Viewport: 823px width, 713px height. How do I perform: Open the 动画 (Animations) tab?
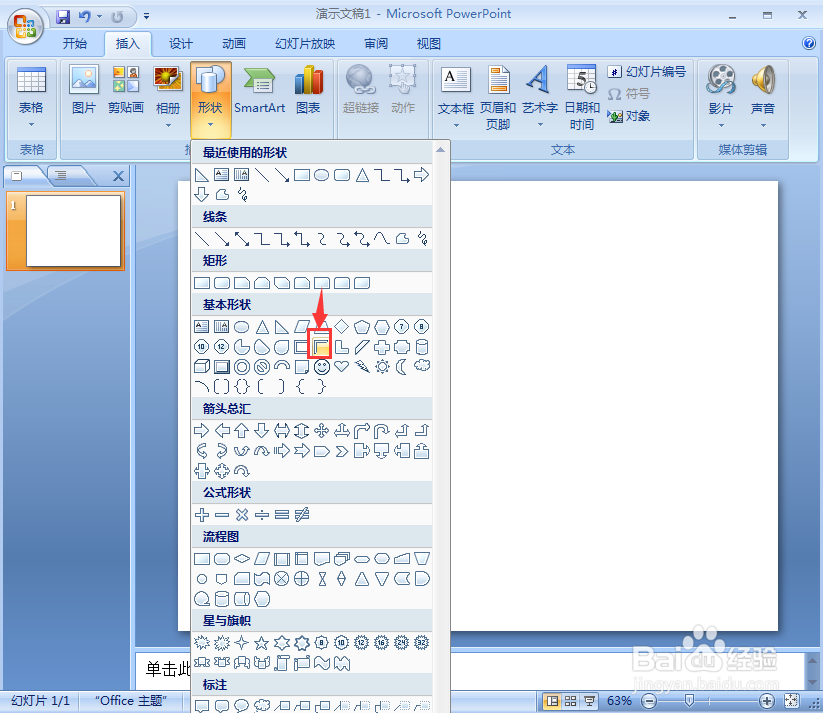pos(234,44)
